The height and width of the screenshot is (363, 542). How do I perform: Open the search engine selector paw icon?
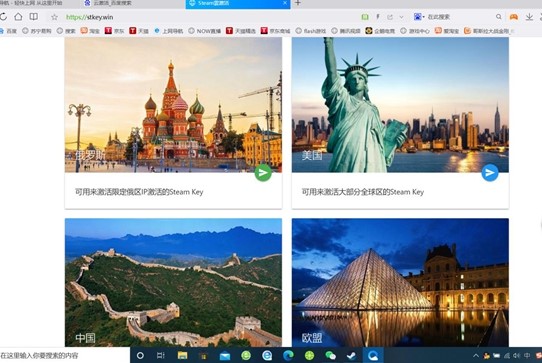coord(419,17)
